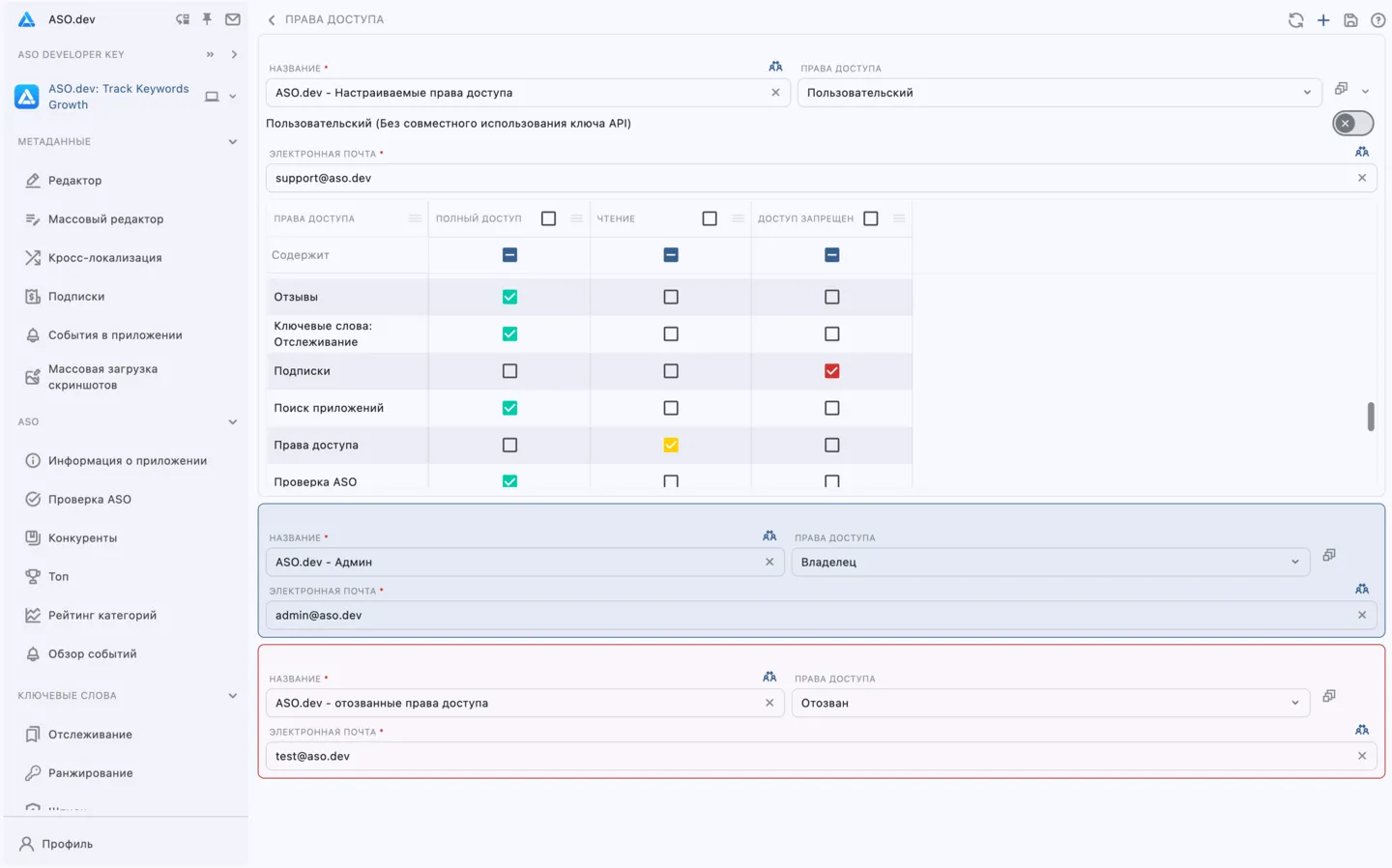
Task: Save changes using the floppy disk icon
Action: tap(1350, 19)
